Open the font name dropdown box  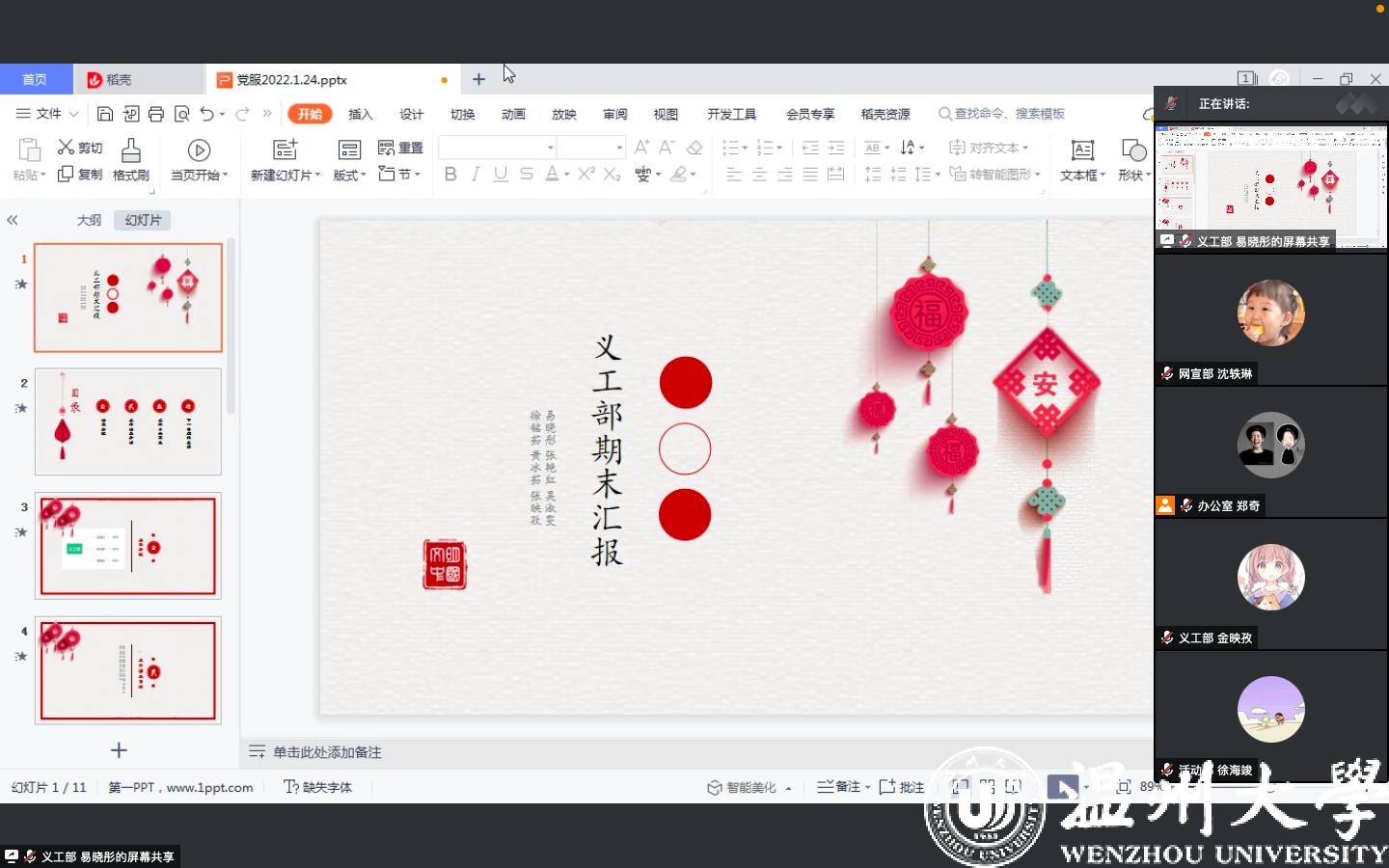coord(498,148)
